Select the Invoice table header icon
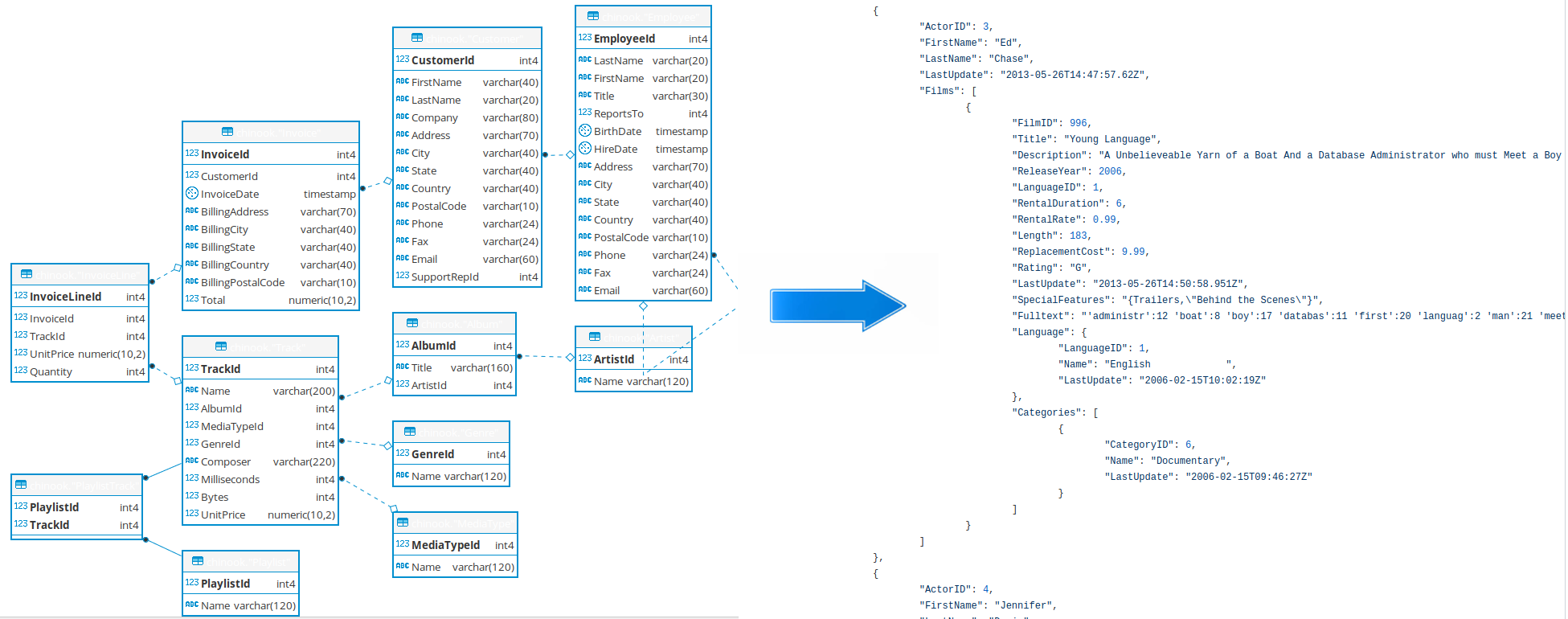1568x619 pixels. pos(227,132)
